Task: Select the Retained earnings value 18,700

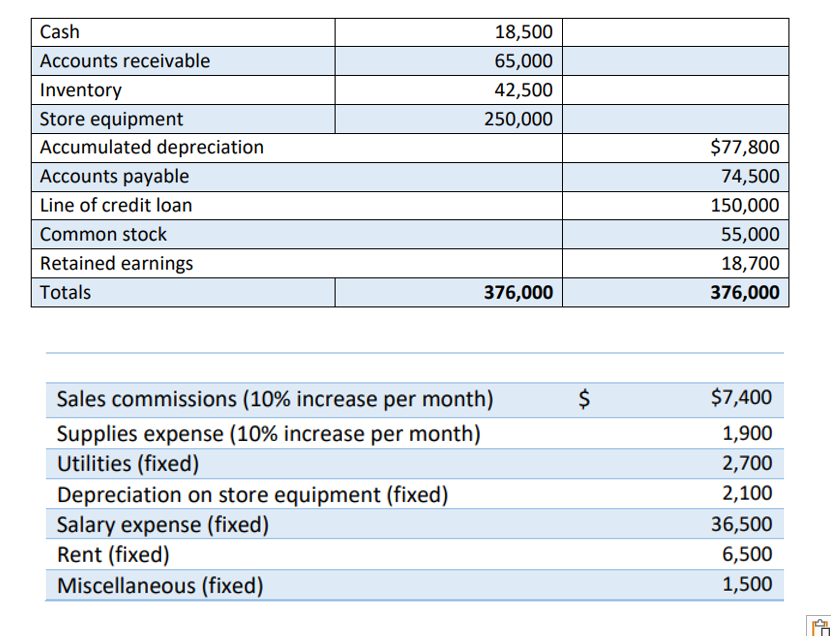Action: click(x=750, y=263)
